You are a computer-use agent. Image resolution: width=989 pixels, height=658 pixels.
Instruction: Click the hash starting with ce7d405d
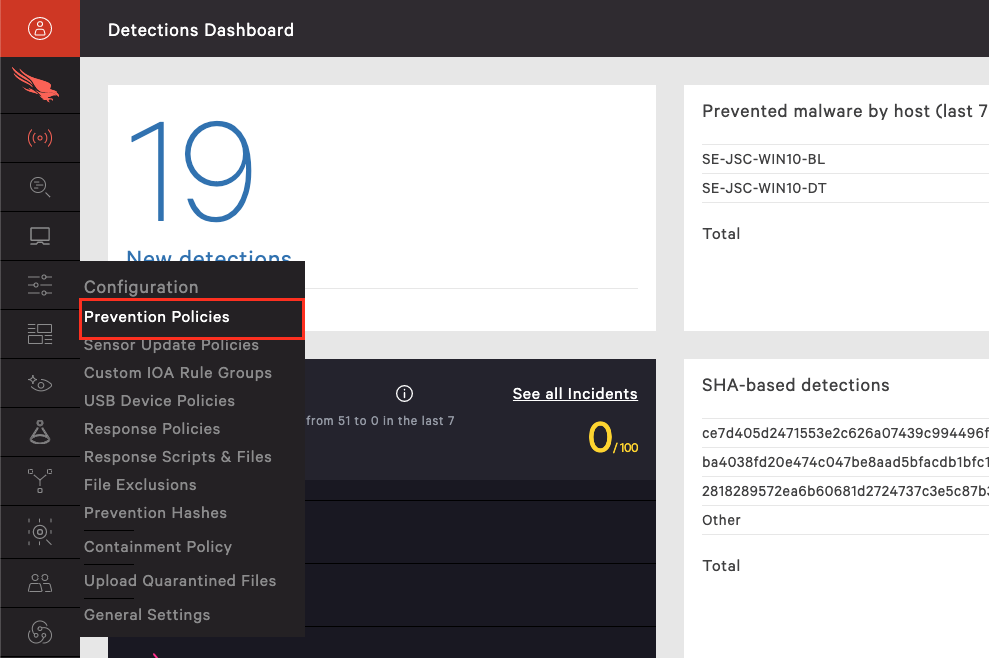pyautogui.click(x=845, y=433)
